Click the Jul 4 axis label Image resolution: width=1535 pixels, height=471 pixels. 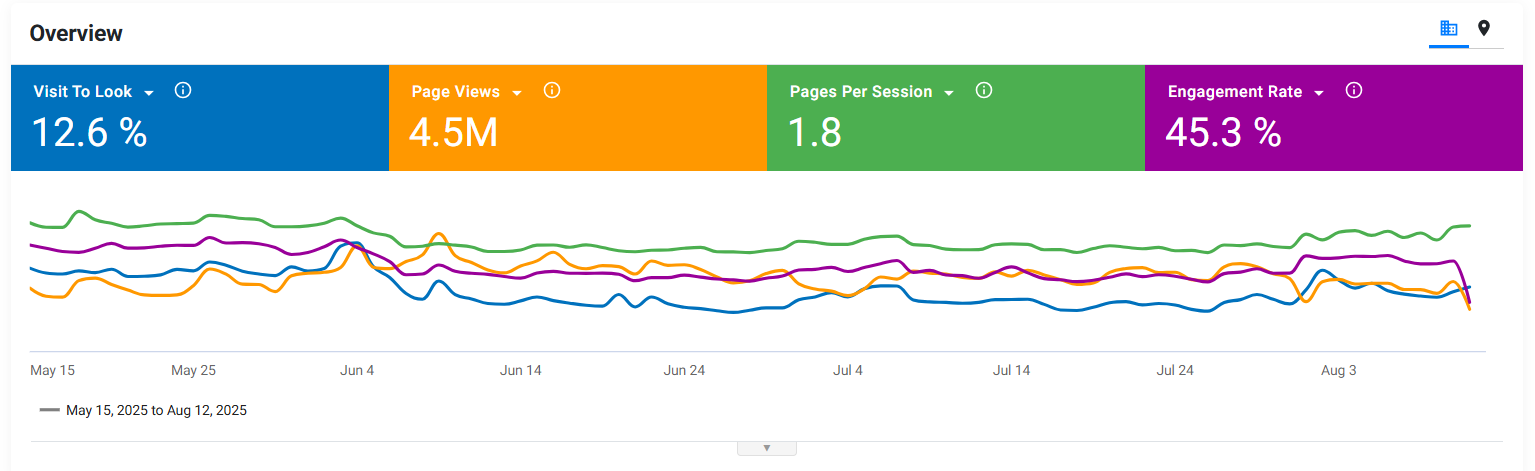click(x=847, y=370)
